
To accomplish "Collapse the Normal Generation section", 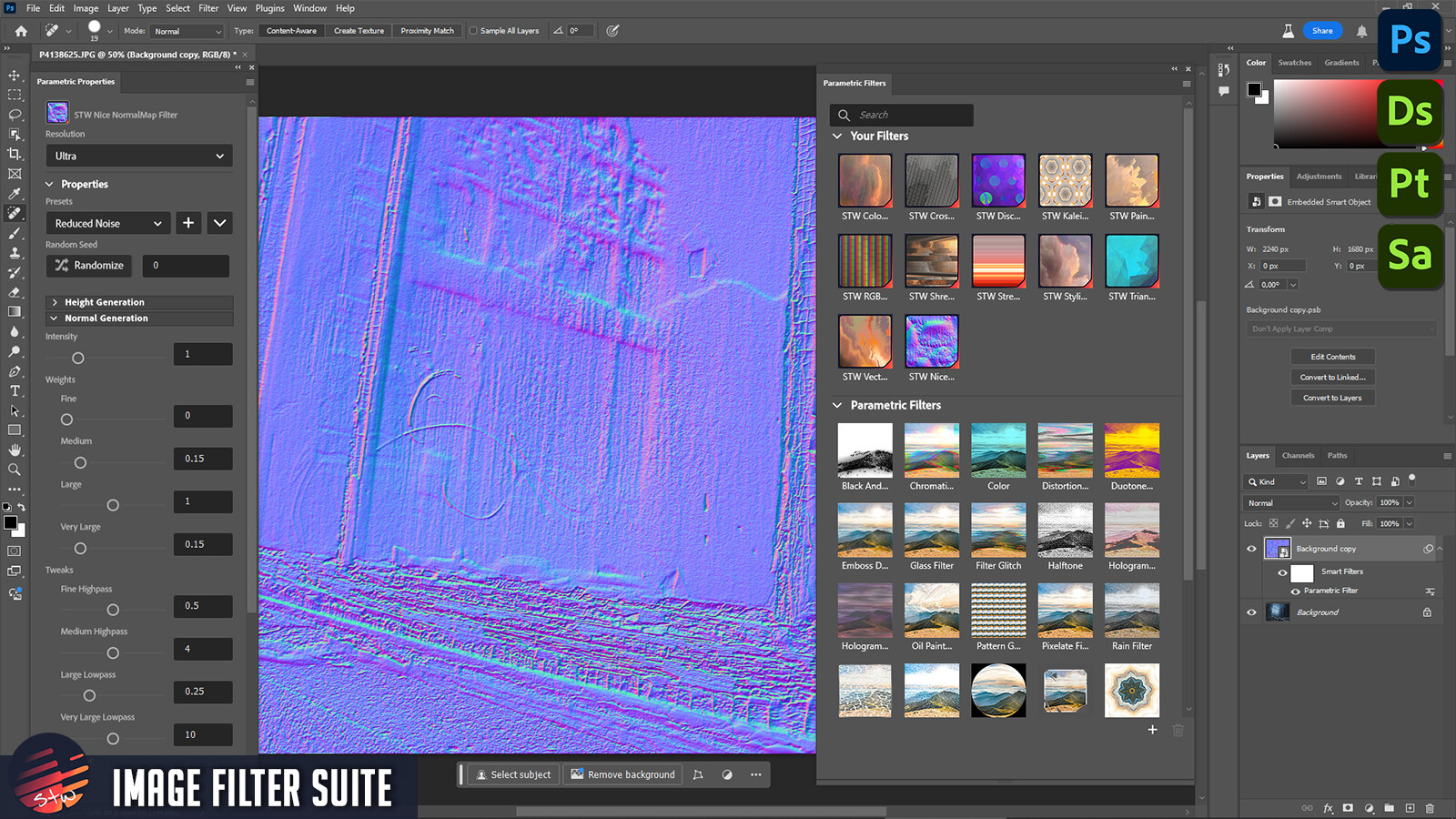I will point(52,318).
